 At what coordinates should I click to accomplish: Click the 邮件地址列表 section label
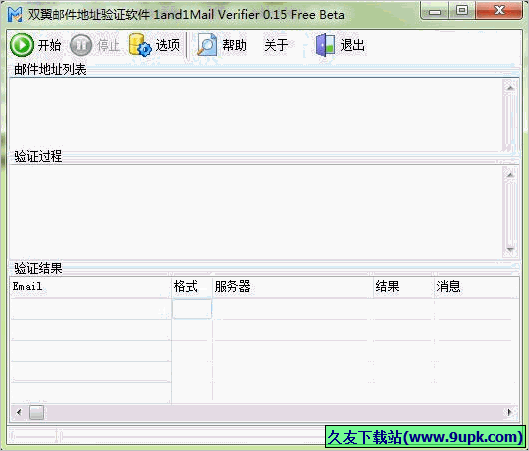50,69
